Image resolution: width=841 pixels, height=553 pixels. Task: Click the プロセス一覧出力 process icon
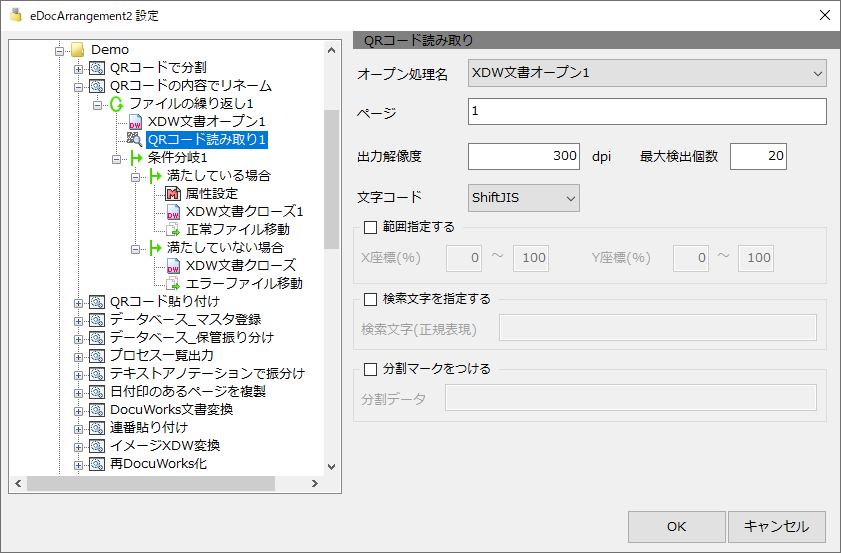97,356
